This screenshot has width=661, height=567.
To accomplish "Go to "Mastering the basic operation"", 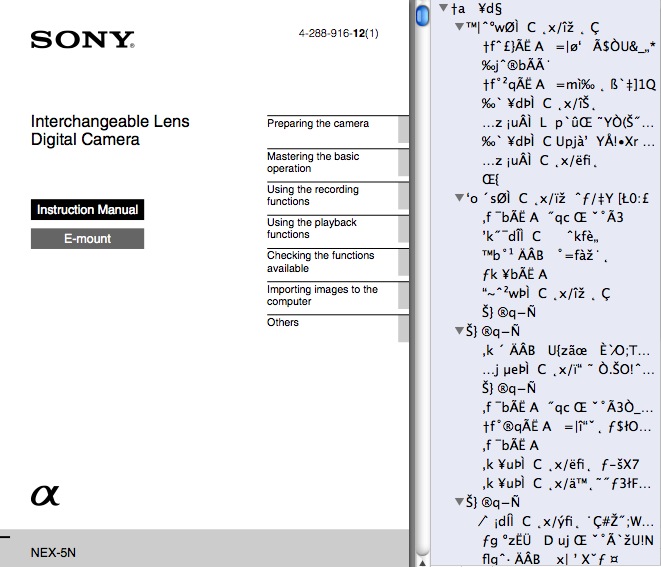I will click(x=313, y=162).
